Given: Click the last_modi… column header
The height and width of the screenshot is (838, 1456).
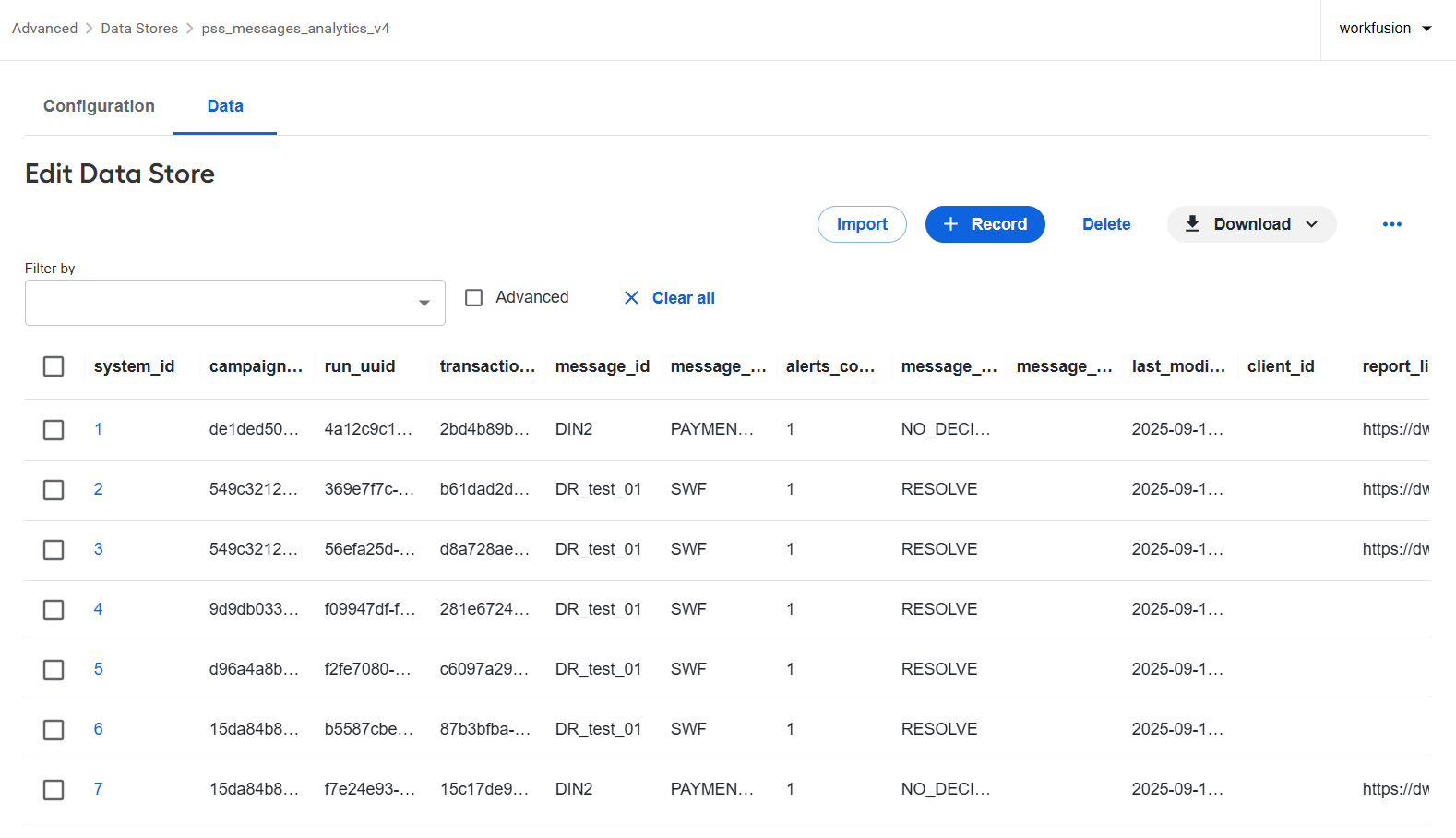Looking at the screenshot, I should 1178,366.
